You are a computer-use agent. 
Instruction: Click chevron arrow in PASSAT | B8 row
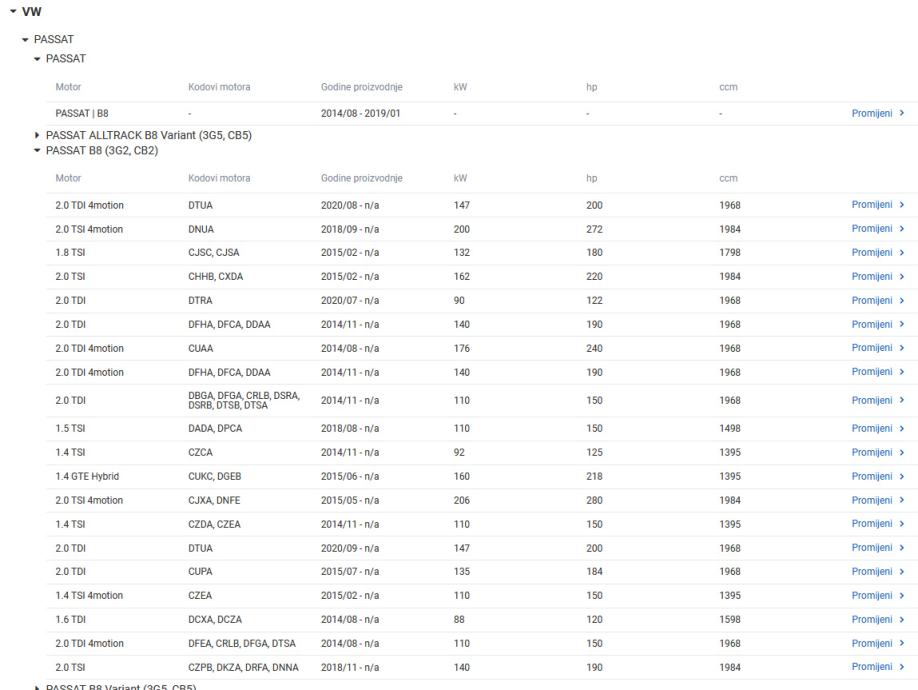(902, 113)
